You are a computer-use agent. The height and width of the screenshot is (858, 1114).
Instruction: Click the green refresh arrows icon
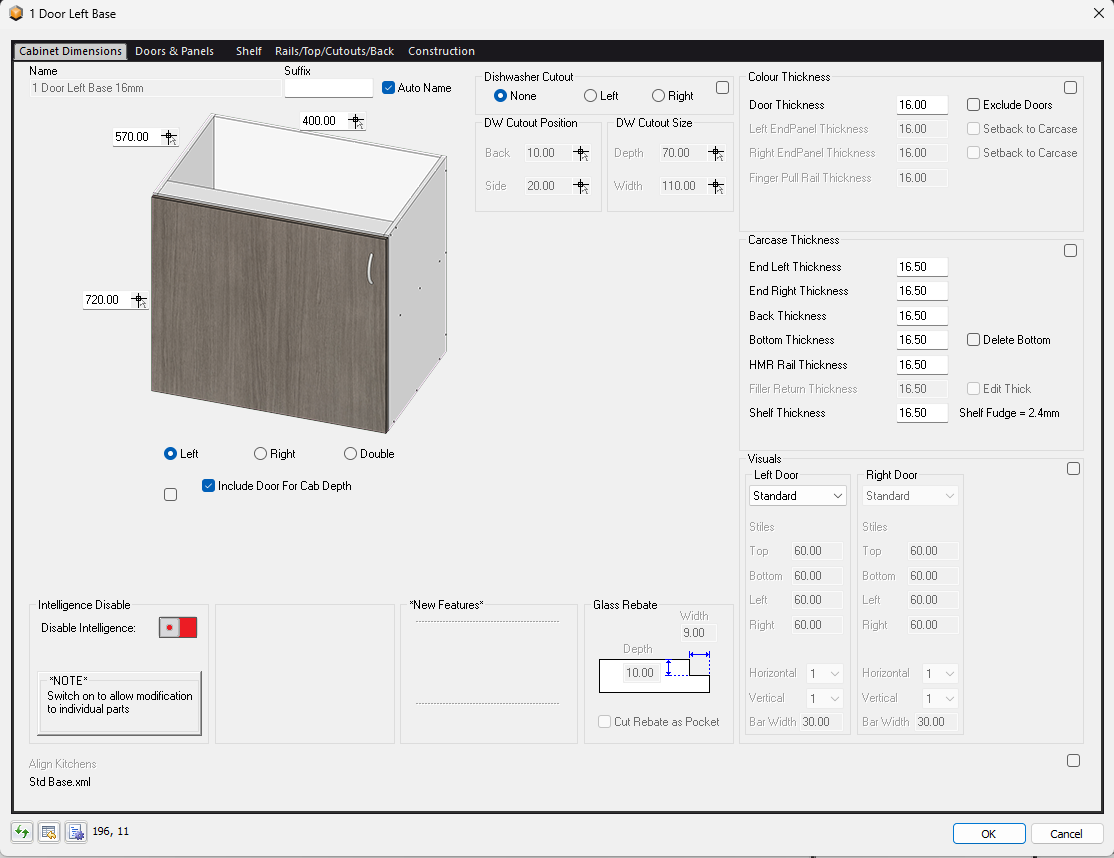pos(22,832)
